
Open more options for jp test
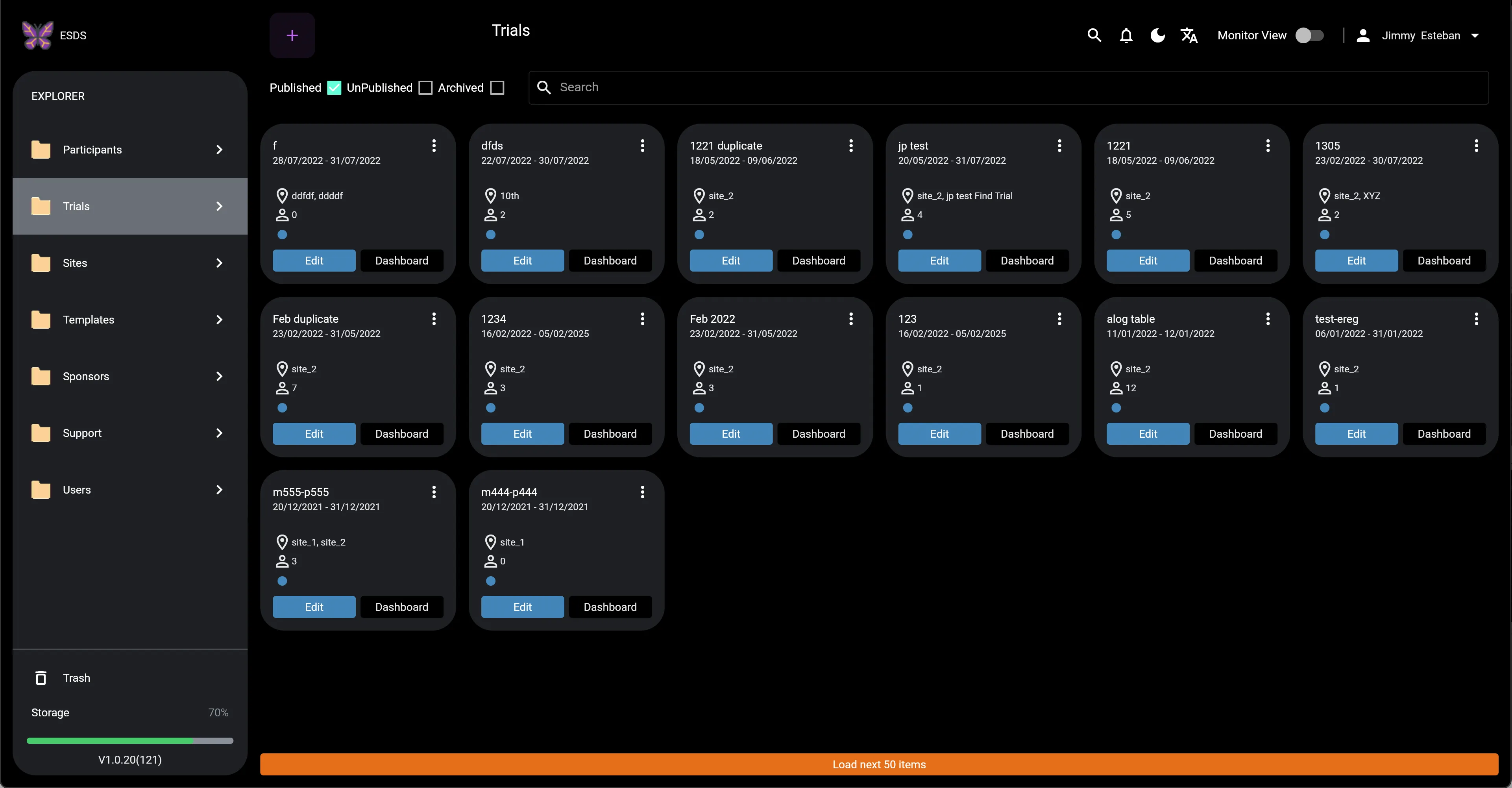point(1059,146)
